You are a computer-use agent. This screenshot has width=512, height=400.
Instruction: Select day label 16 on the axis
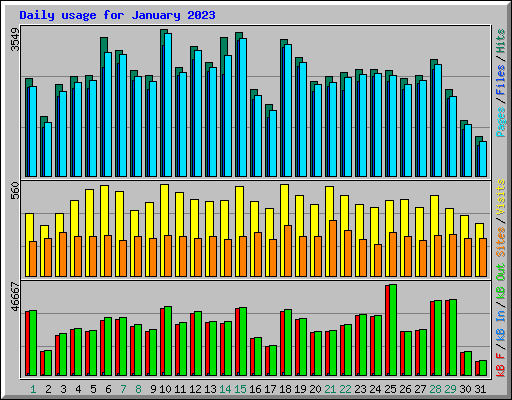point(255,389)
